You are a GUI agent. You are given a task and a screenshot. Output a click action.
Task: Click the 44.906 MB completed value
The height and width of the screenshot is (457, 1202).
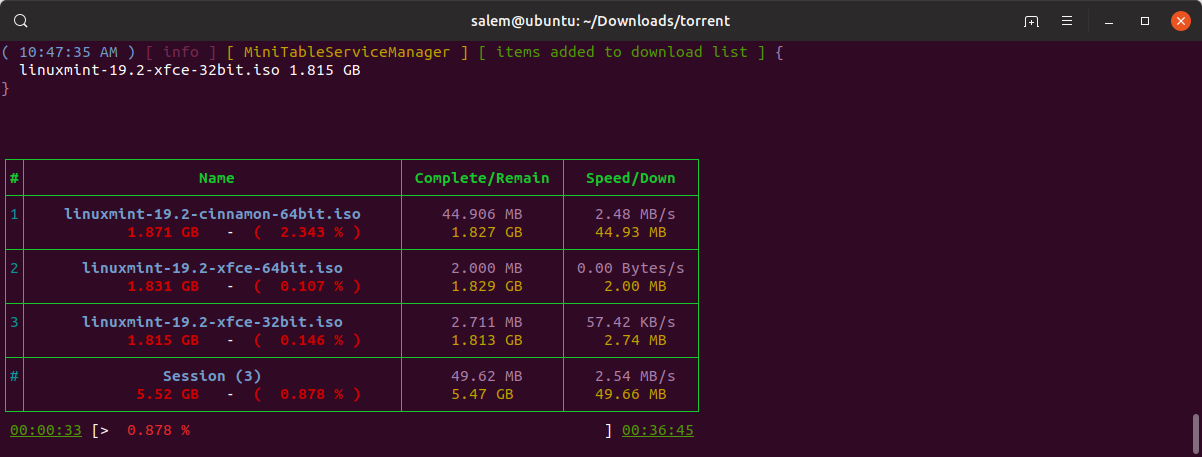point(482,214)
